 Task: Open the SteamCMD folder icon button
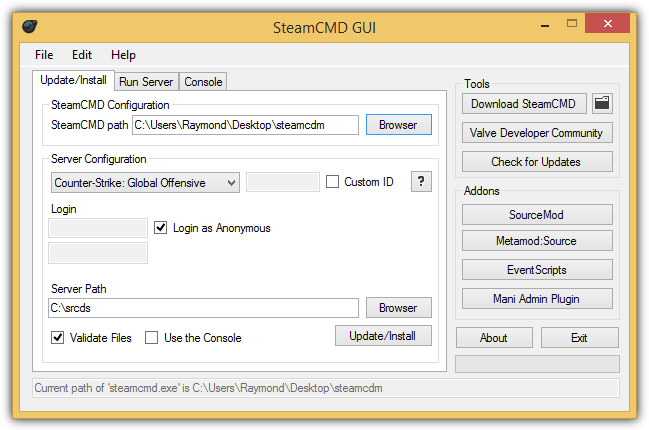(x=602, y=103)
